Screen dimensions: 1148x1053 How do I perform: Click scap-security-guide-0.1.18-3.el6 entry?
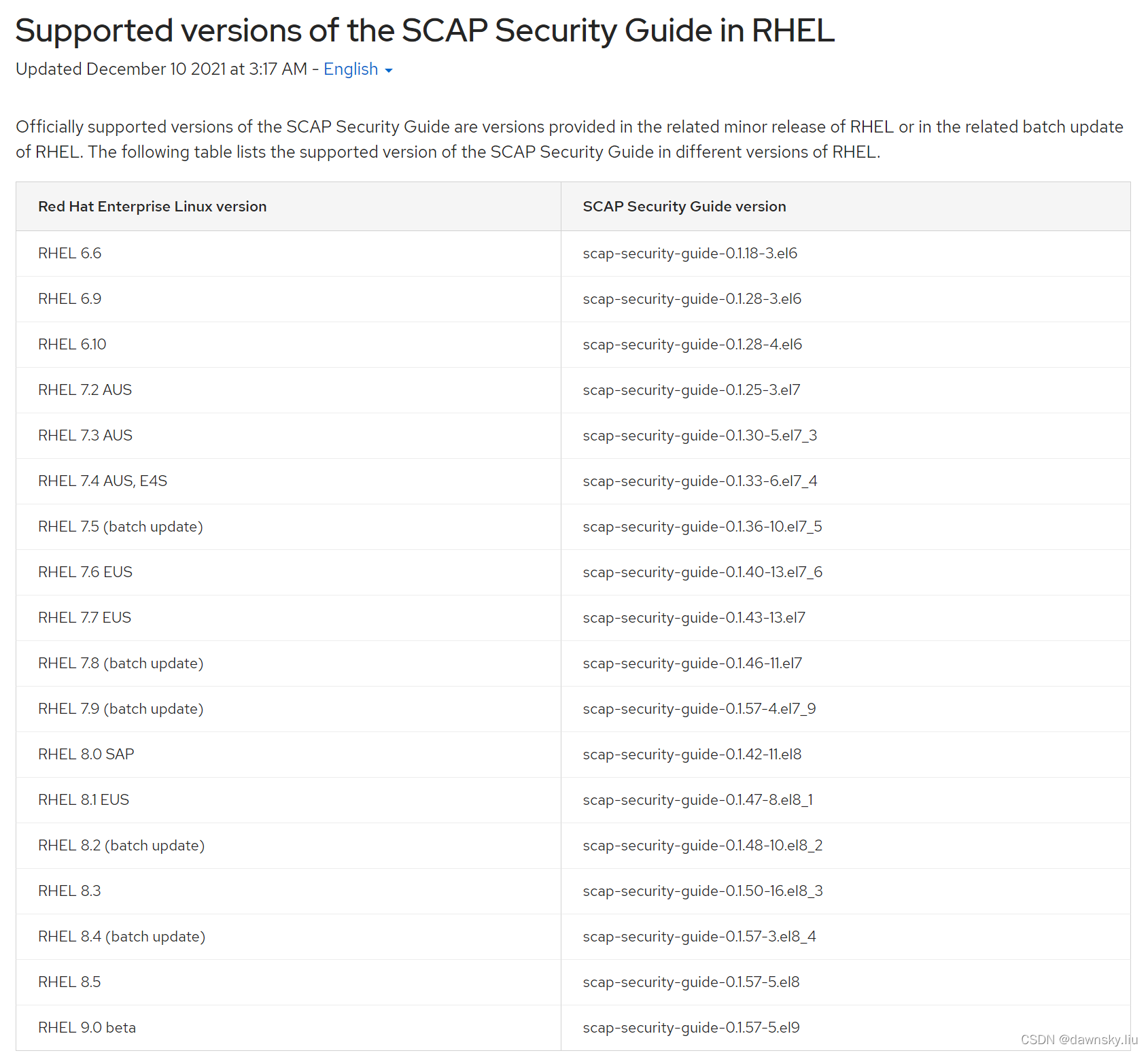(x=690, y=253)
